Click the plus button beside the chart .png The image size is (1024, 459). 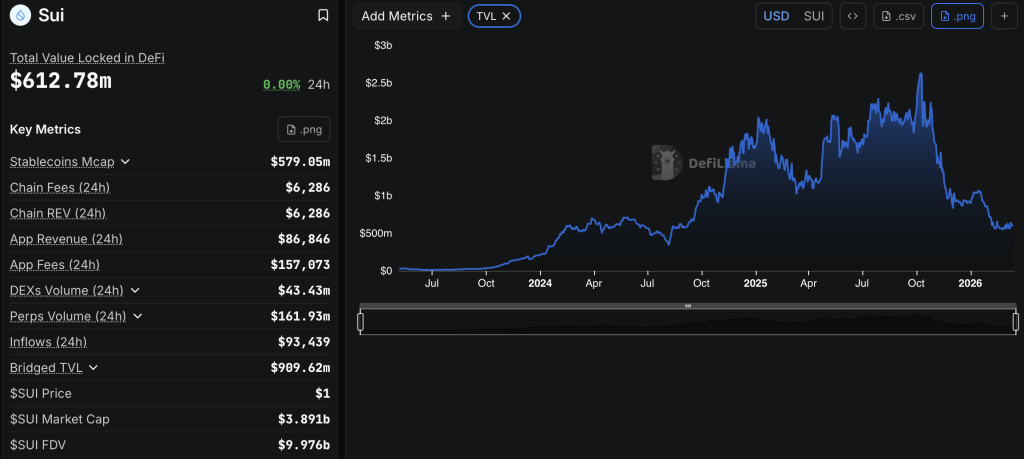coord(1004,16)
